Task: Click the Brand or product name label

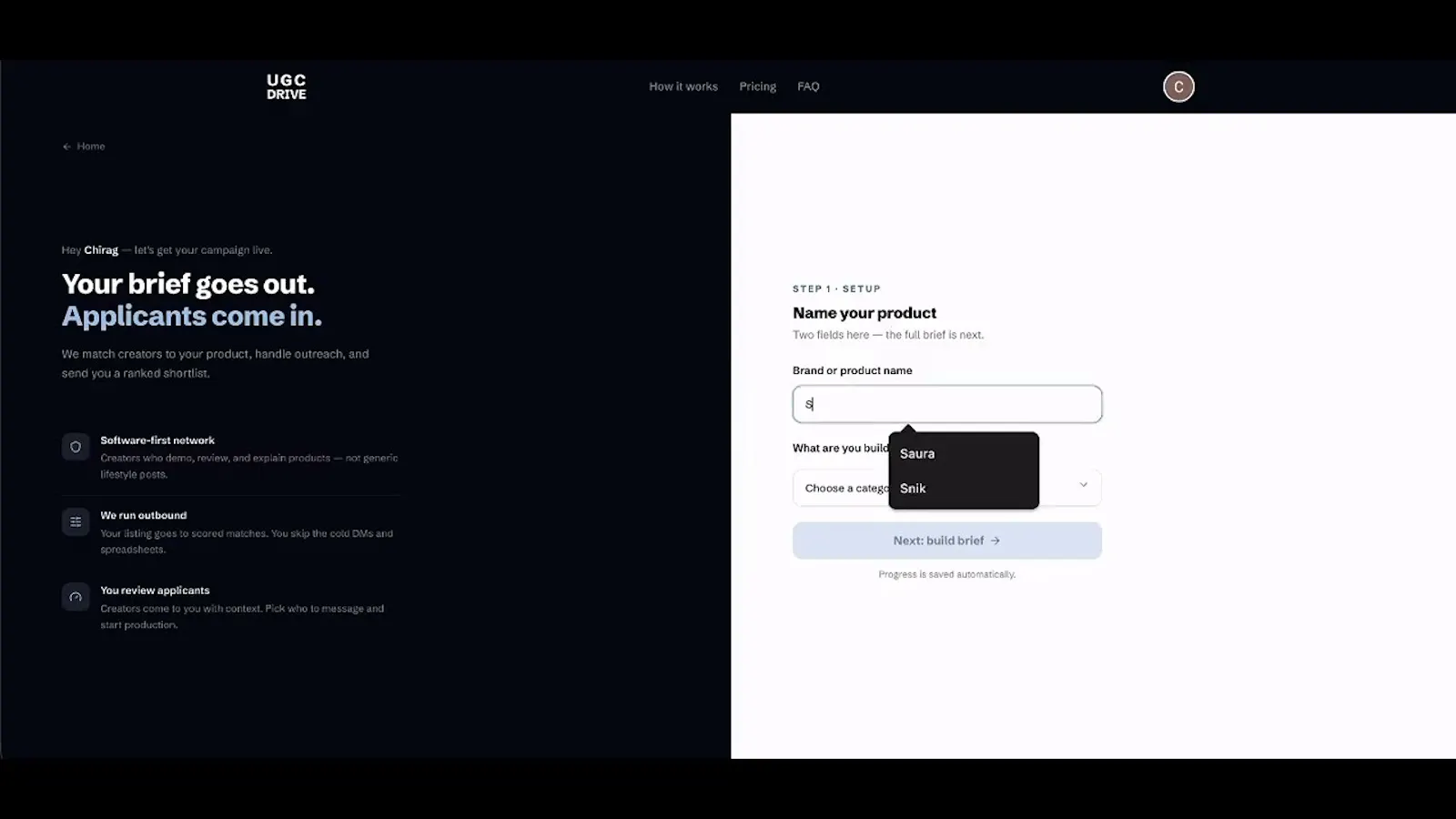Action: pos(853,370)
